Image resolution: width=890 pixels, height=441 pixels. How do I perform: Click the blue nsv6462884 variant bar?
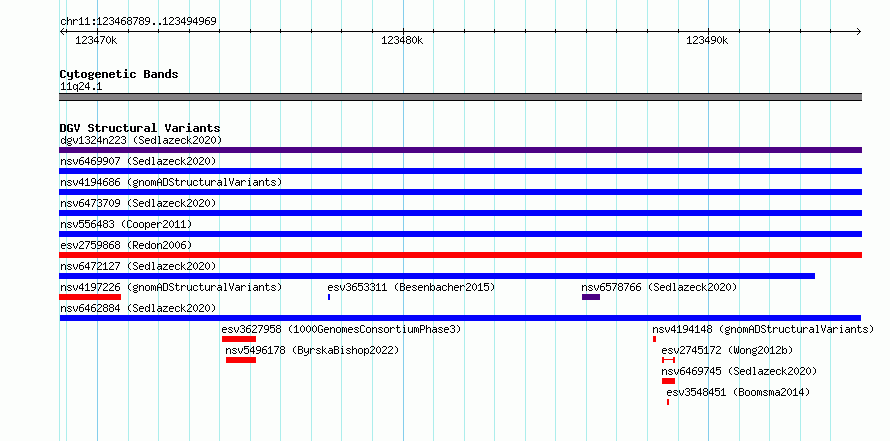460,318
